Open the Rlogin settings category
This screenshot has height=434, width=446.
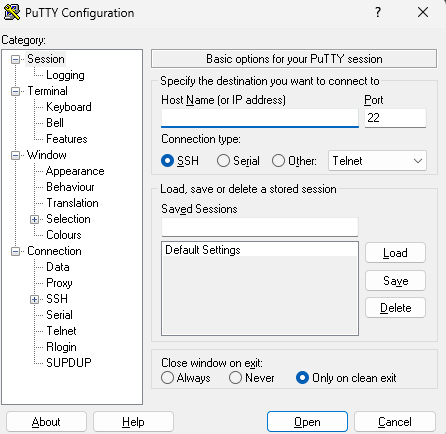tap(61, 347)
